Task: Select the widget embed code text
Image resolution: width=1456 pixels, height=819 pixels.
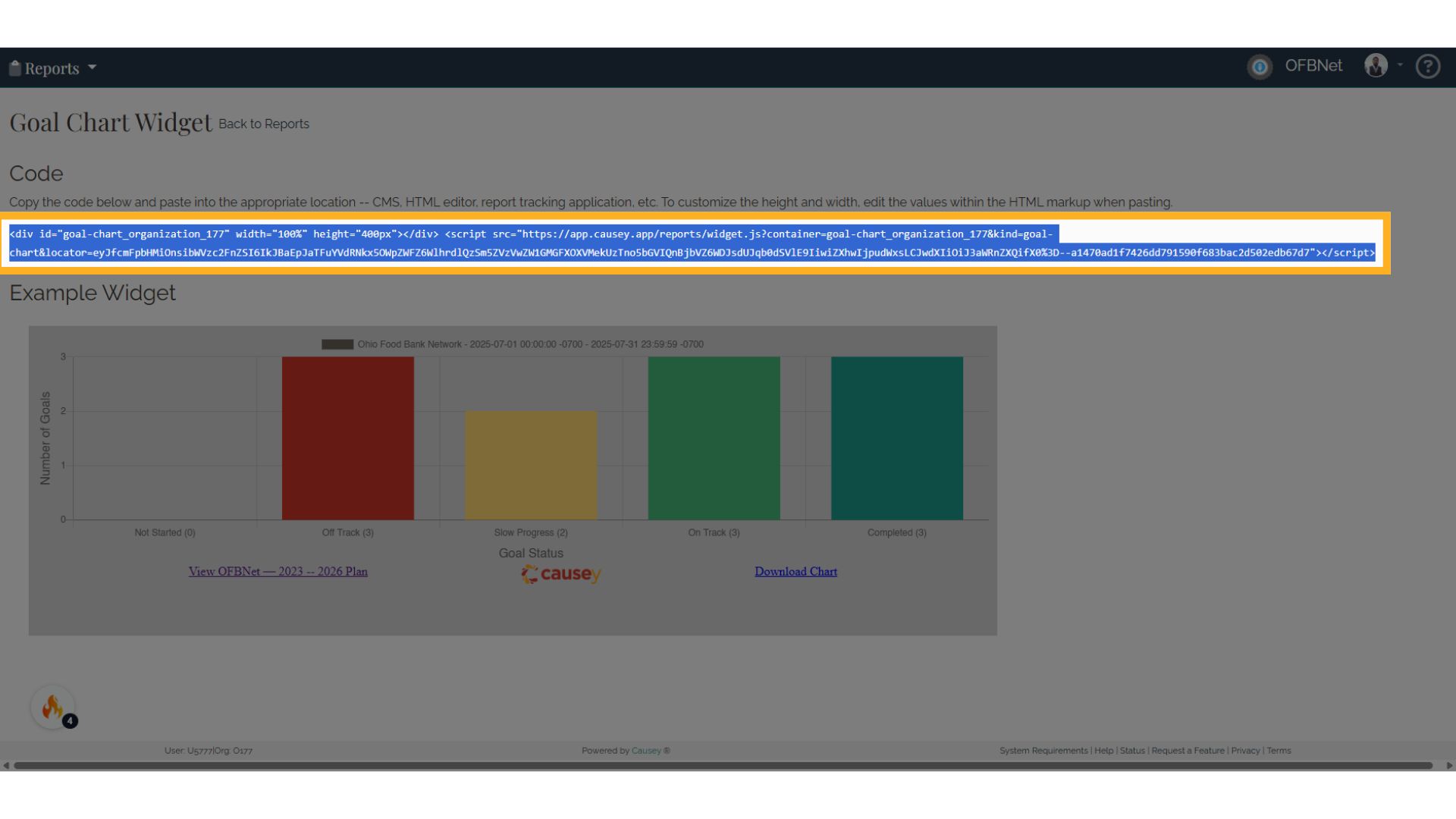Action: (692, 243)
